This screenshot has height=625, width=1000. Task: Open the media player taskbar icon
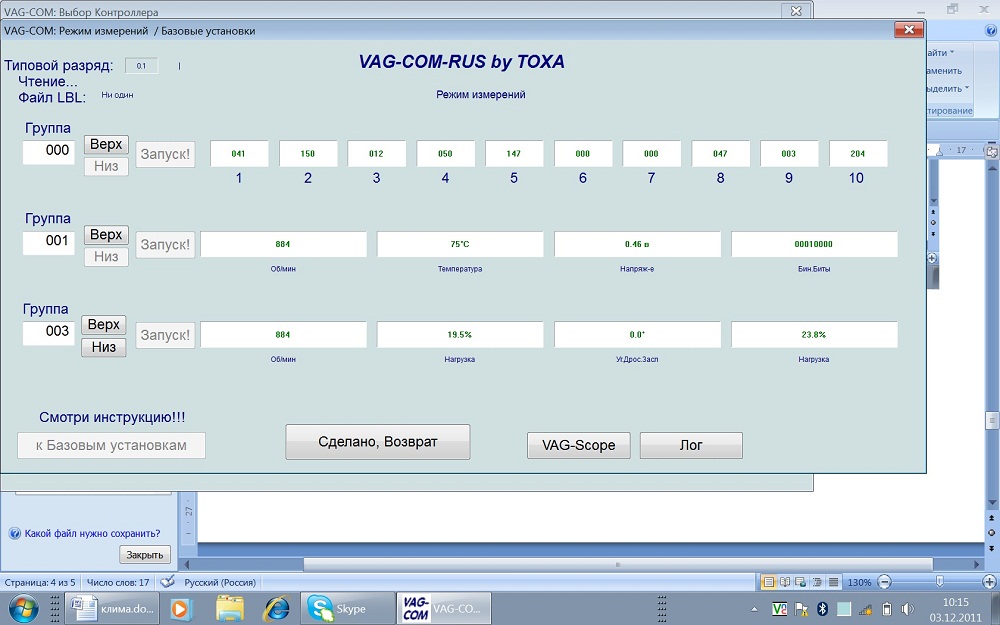180,608
